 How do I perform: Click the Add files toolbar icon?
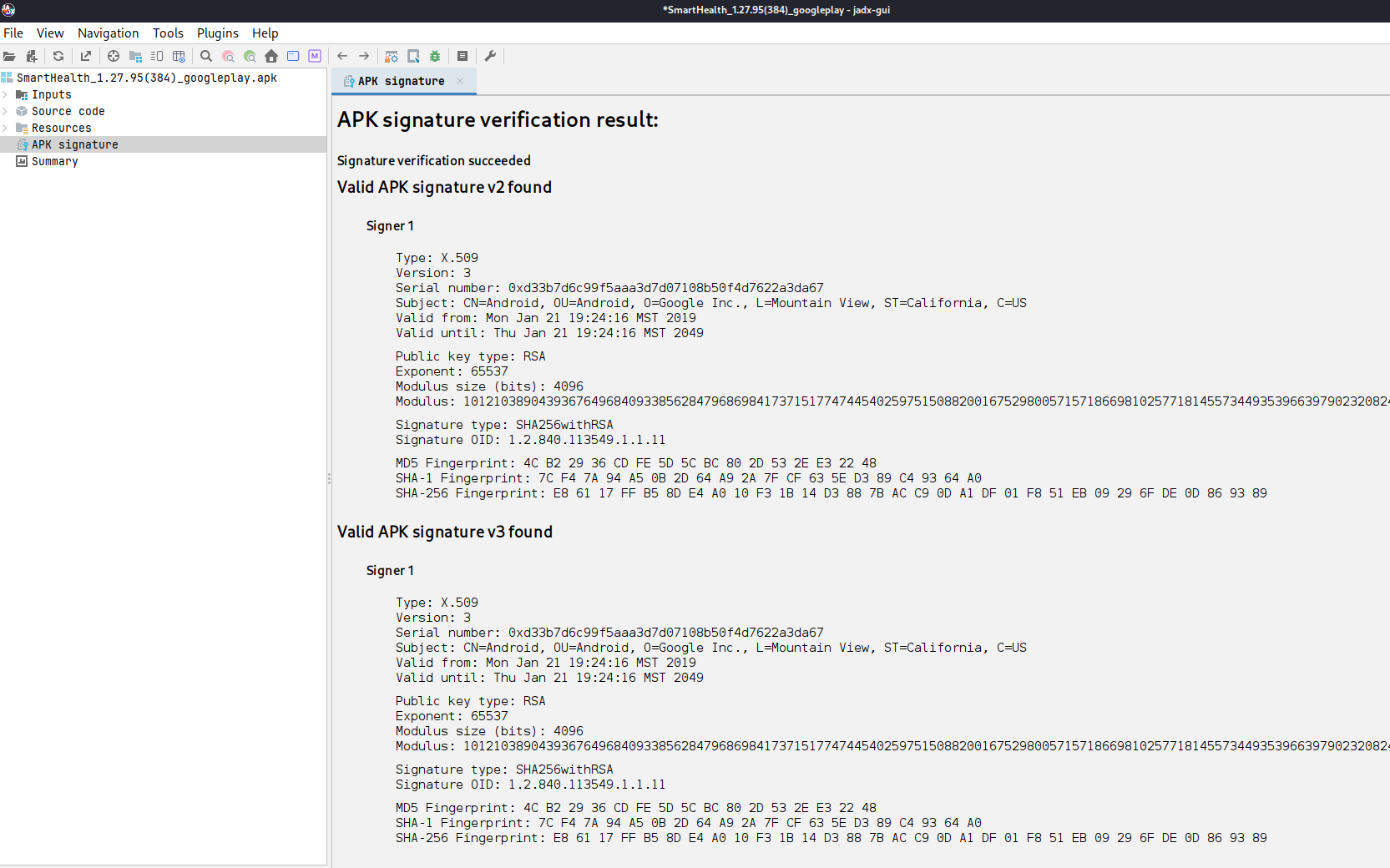[32, 56]
